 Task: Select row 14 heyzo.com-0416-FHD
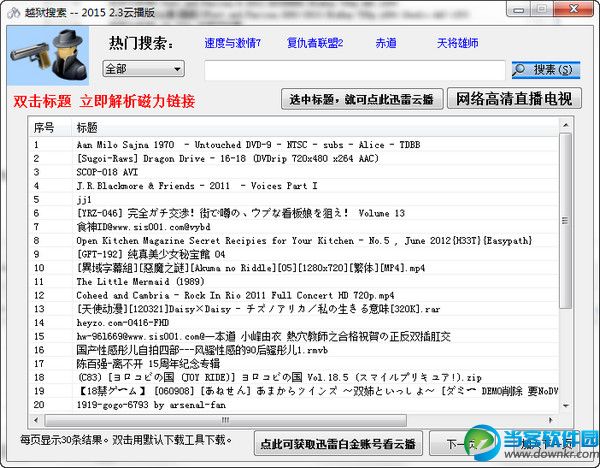293,323
